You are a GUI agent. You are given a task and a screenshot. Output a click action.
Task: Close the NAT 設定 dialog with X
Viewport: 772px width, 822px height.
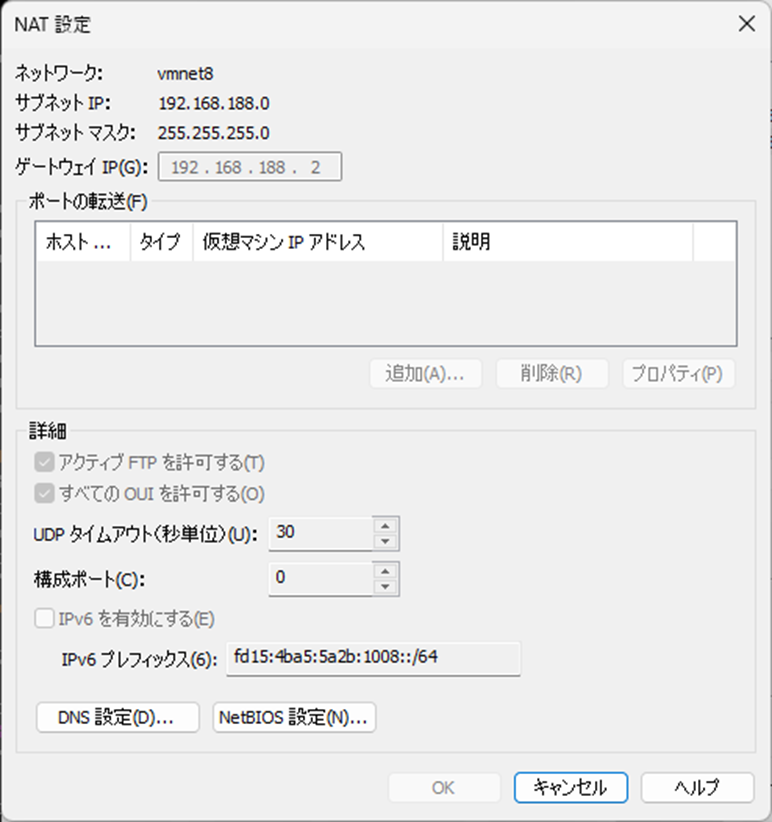pyautogui.click(x=746, y=24)
